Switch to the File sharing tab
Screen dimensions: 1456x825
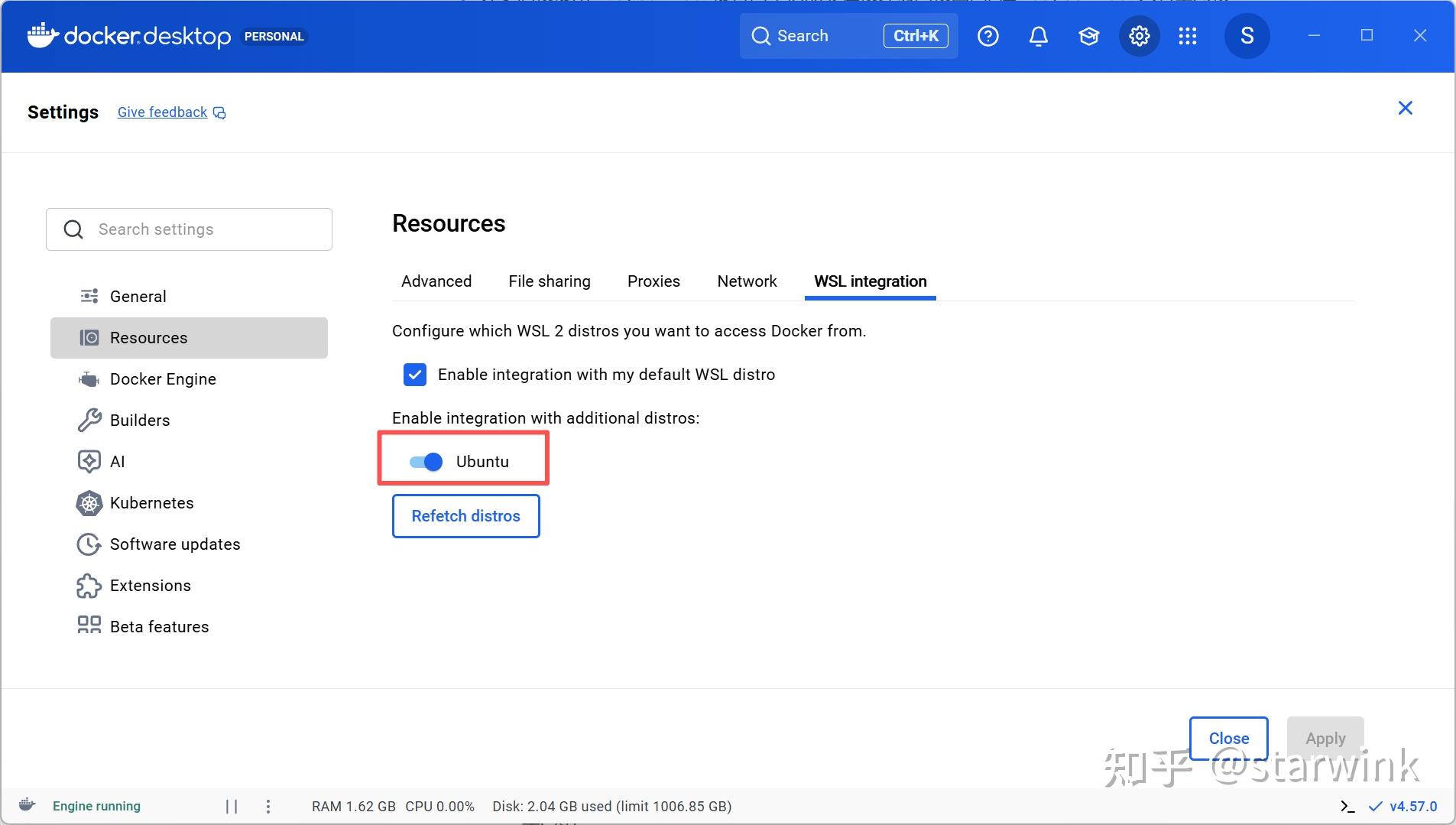[x=550, y=281]
